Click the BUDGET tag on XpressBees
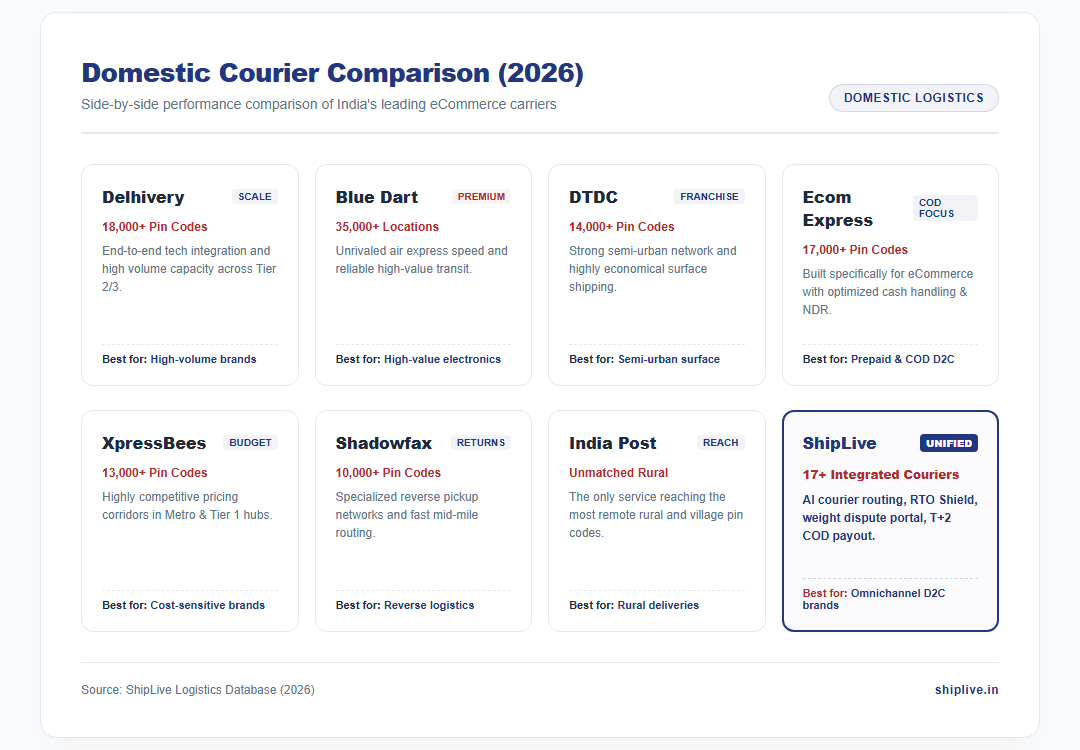The width and height of the screenshot is (1080, 750). tap(250, 442)
